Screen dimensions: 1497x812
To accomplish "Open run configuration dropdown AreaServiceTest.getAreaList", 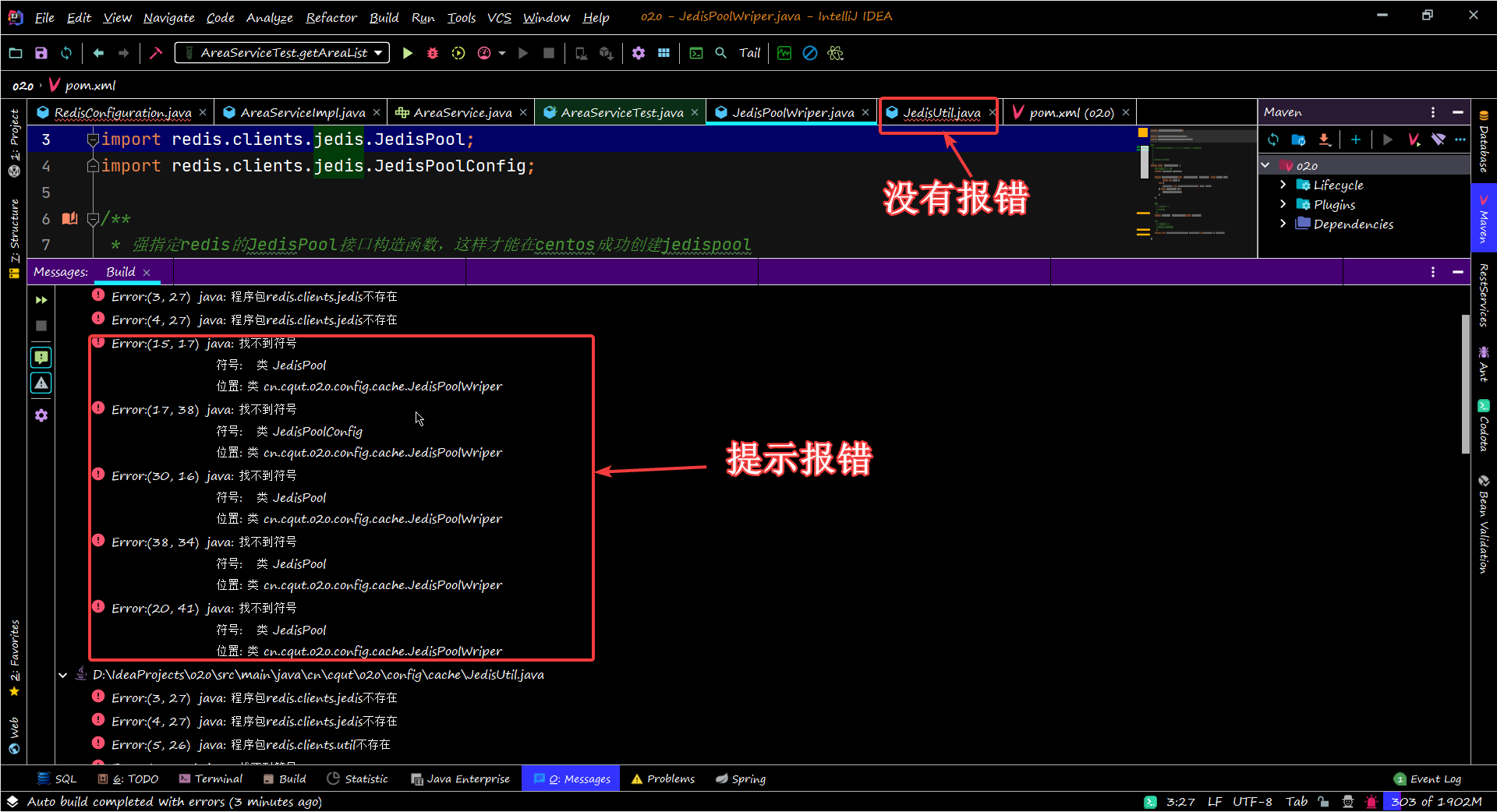I will pyautogui.click(x=282, y=53).
